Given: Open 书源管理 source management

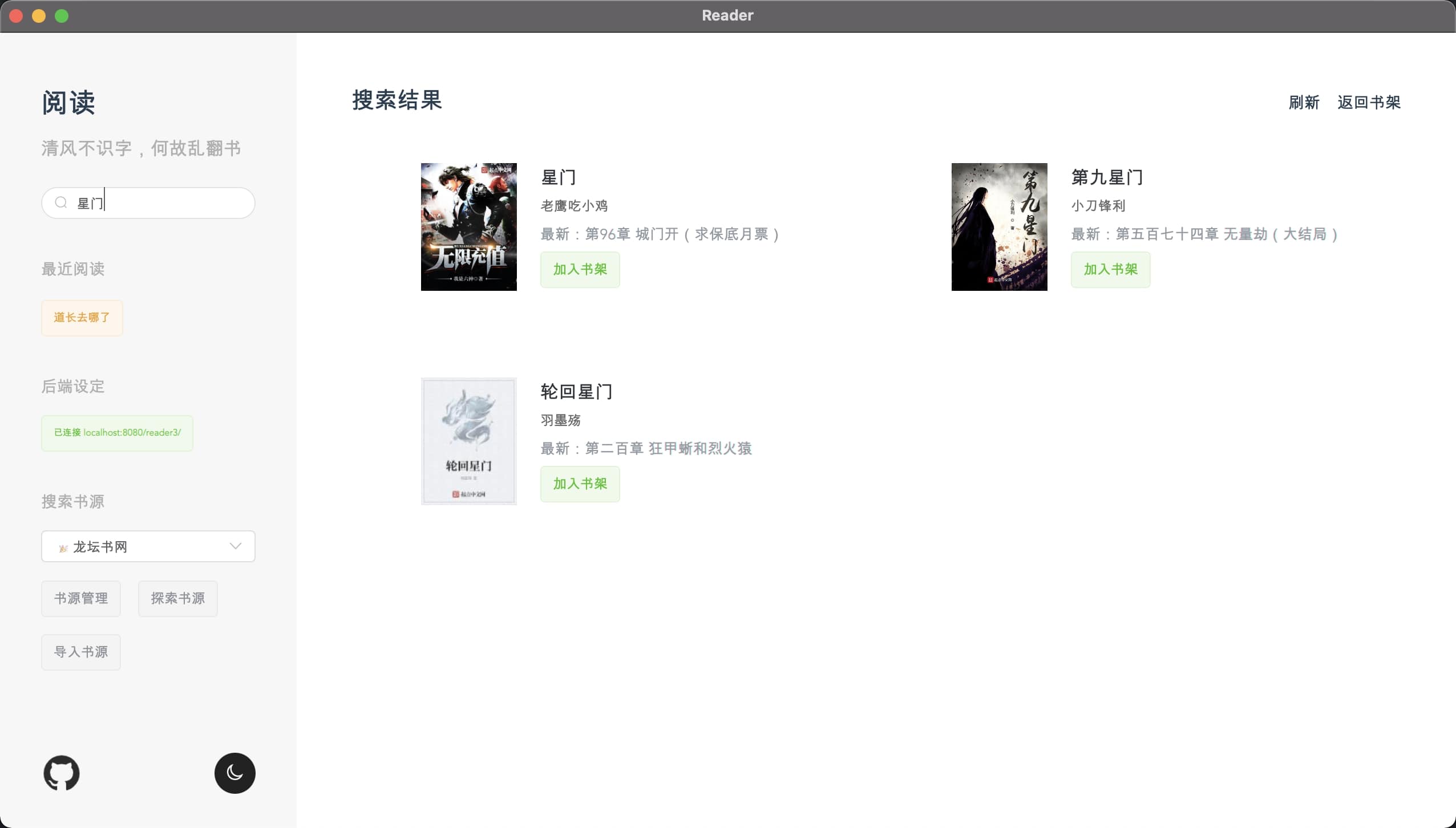Looking at the screenshot, I should 80,598.
